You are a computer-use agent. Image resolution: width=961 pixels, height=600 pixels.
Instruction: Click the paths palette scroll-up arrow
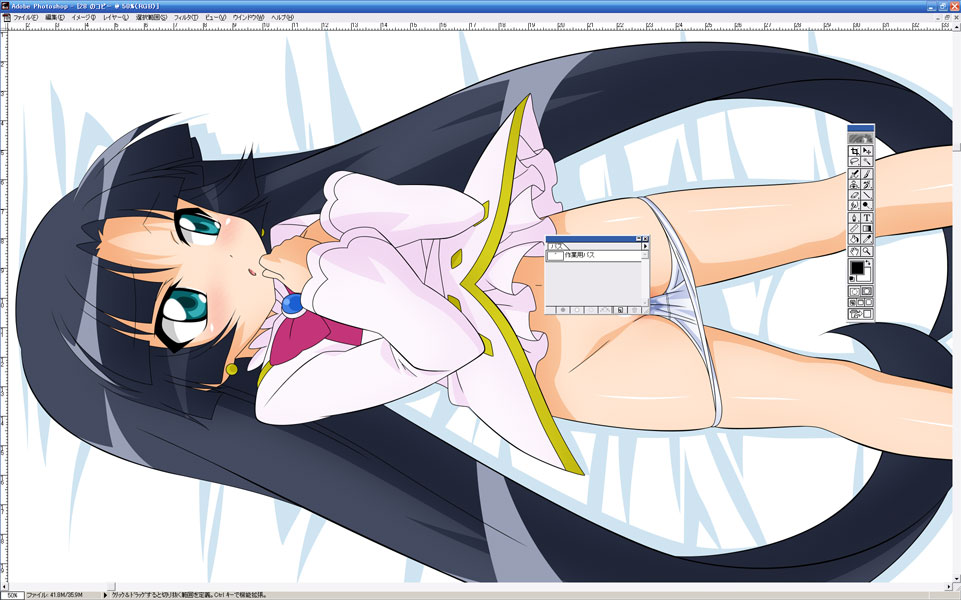point(645,255)
